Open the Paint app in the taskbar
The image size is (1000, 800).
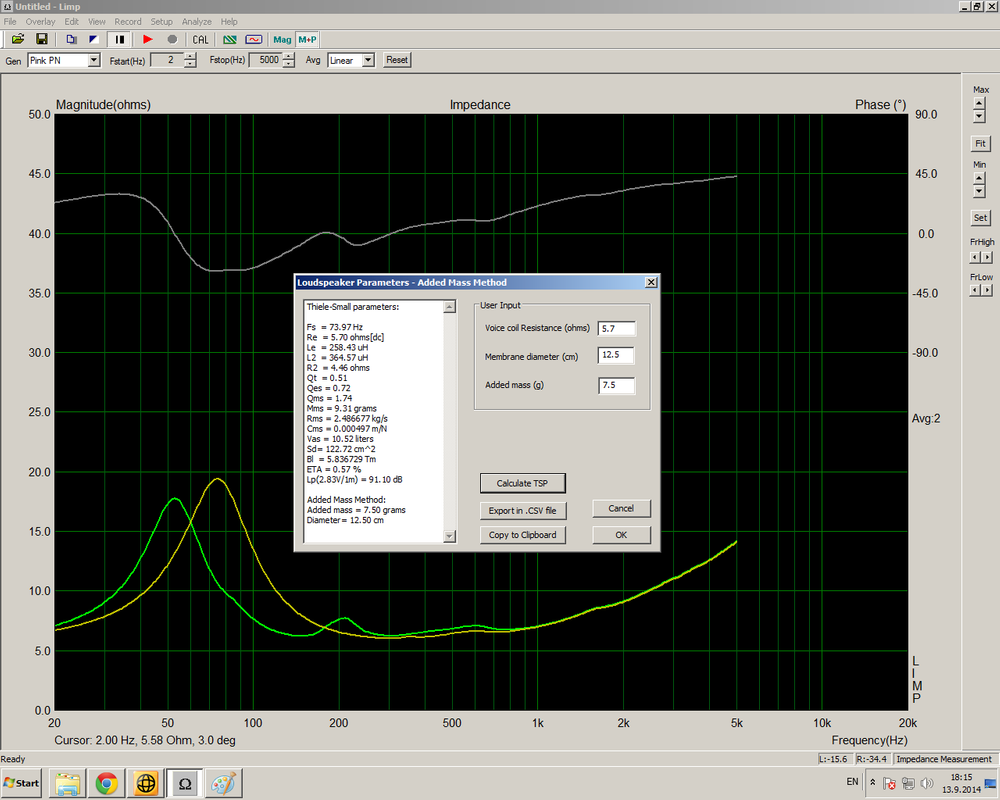[223, 783]
